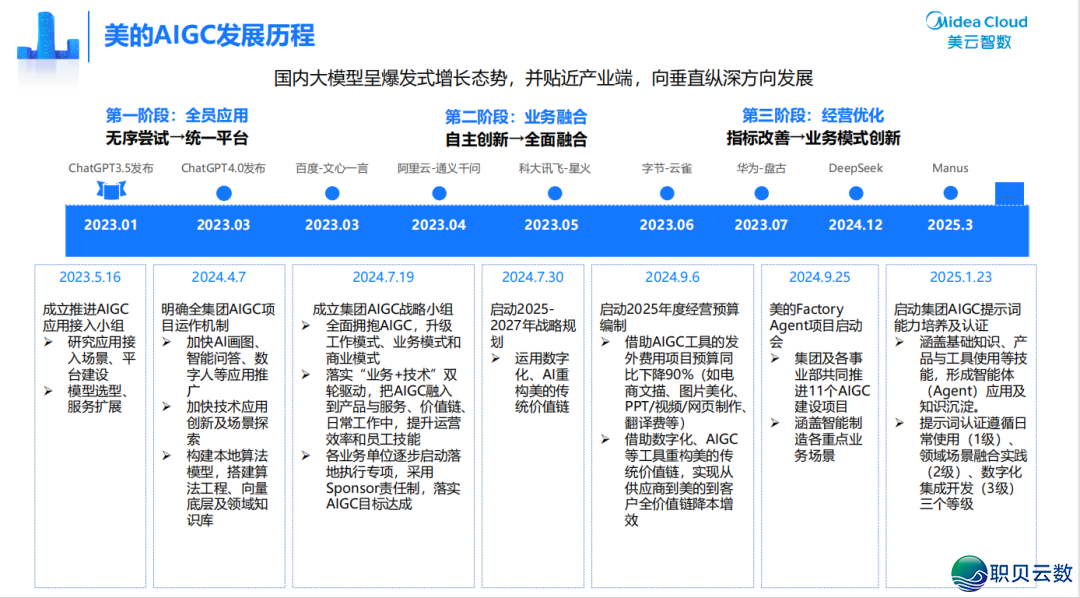The width and height of the screenshot is (1080, 598).
Task: Click the line 无序尝试→统一平台
Action: tap(176, 138)
